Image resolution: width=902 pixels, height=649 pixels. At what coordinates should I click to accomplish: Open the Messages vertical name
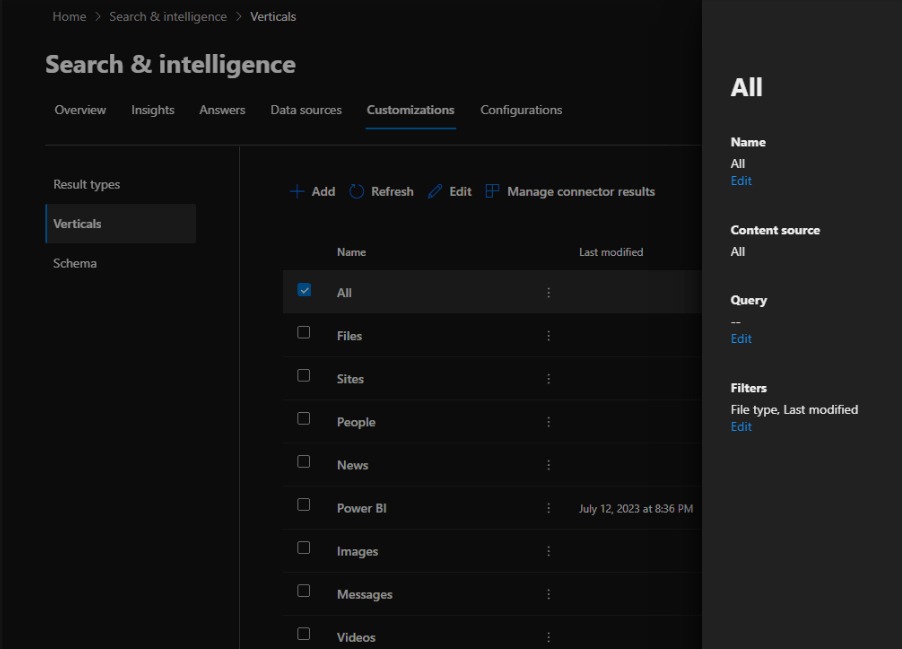365,594
